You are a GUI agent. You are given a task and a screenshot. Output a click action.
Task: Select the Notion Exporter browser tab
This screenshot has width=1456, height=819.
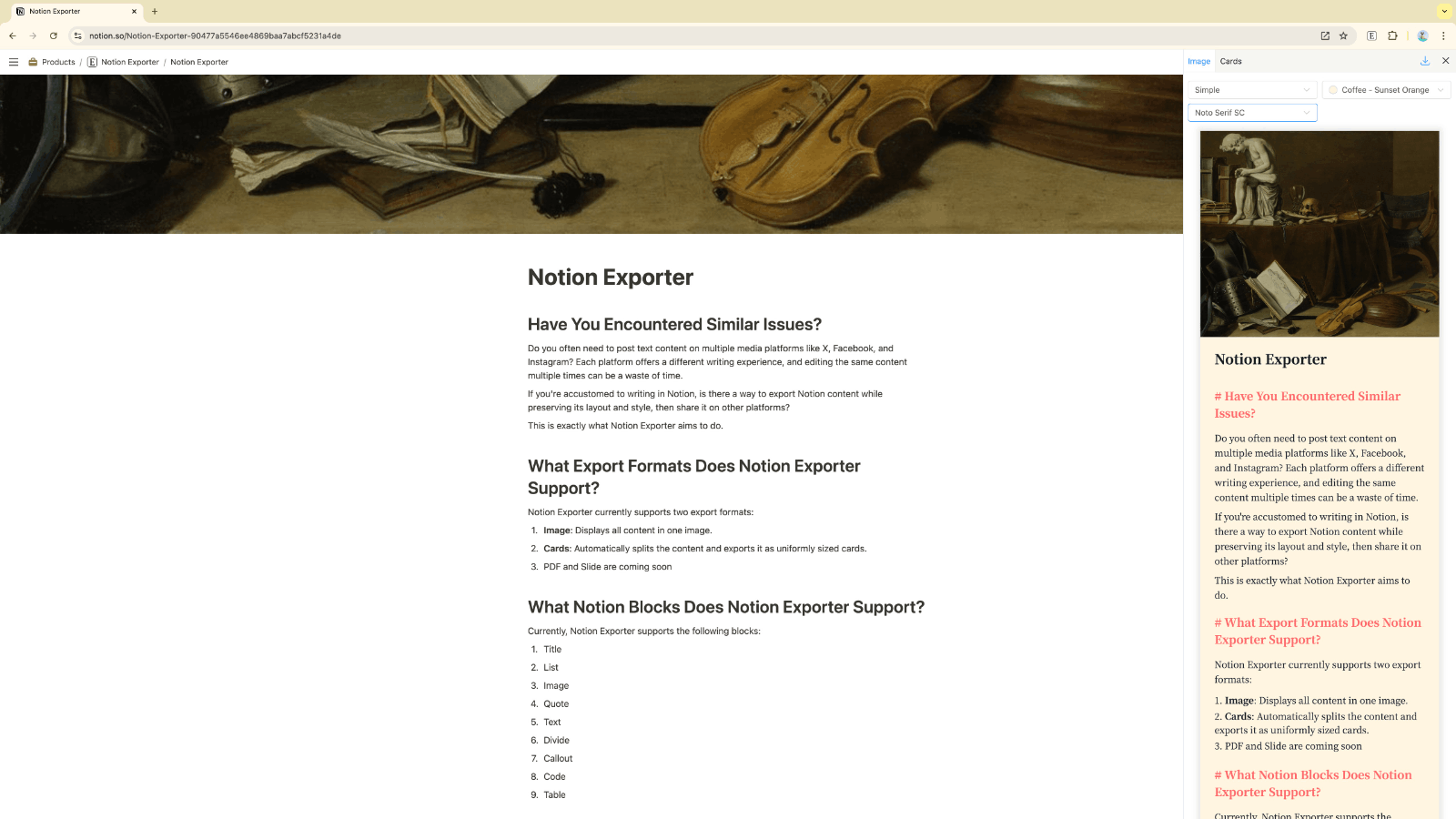76,11
